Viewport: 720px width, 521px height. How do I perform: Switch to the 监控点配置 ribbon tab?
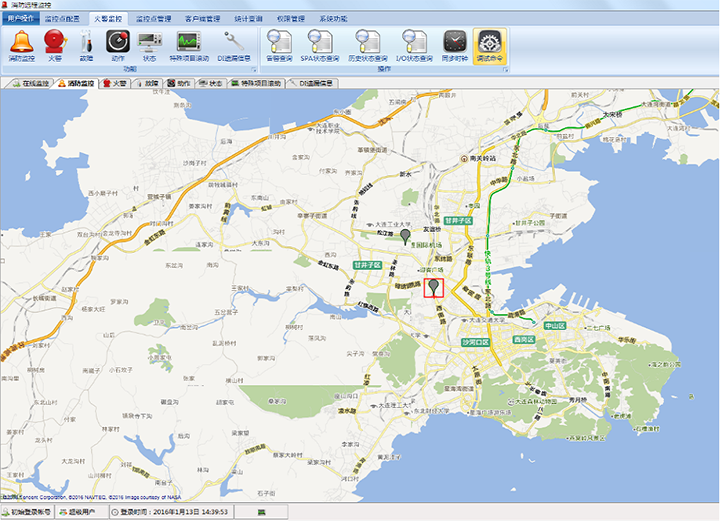tap(62, 19)
